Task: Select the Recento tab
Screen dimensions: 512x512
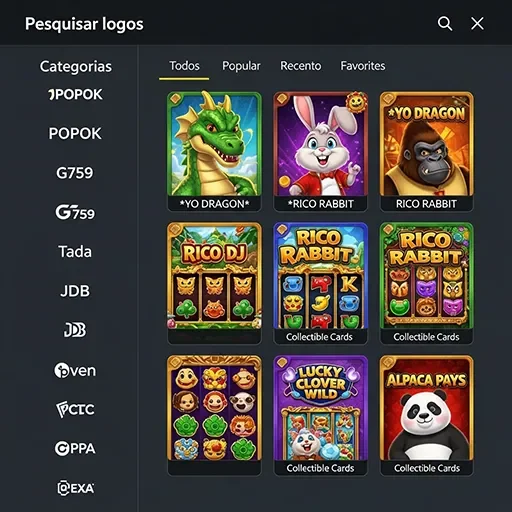Action: point(301,66)
